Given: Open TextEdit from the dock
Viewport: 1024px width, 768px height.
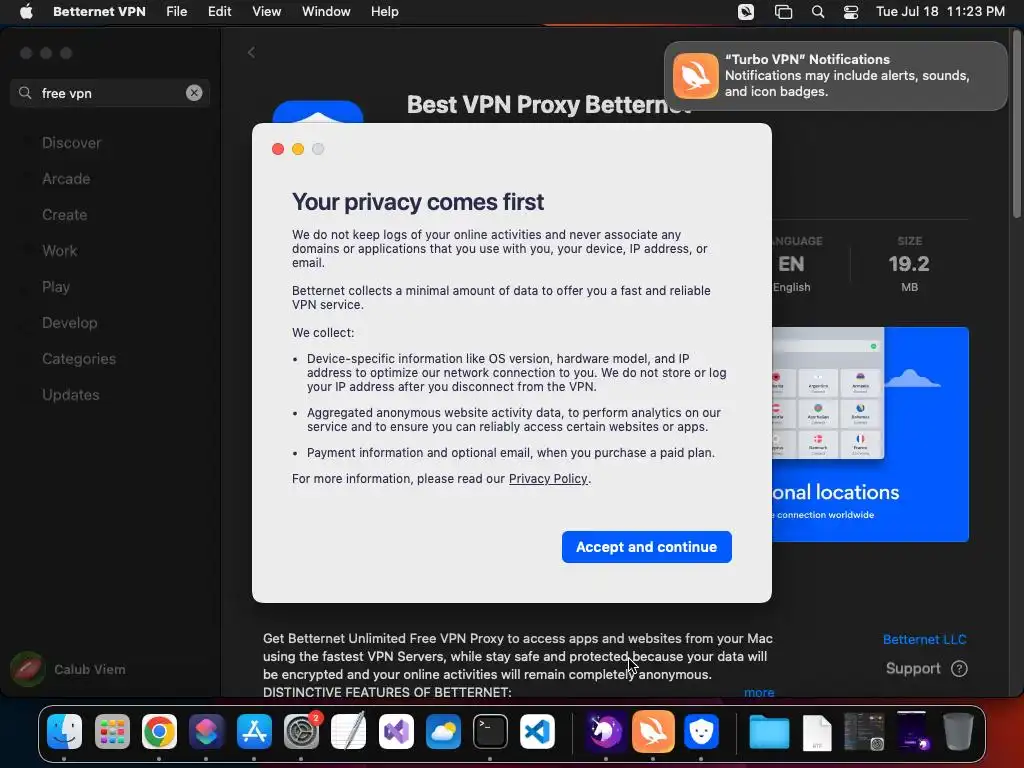Looking at the screenshot, I should pyautogui.click(x=348, y=731).
